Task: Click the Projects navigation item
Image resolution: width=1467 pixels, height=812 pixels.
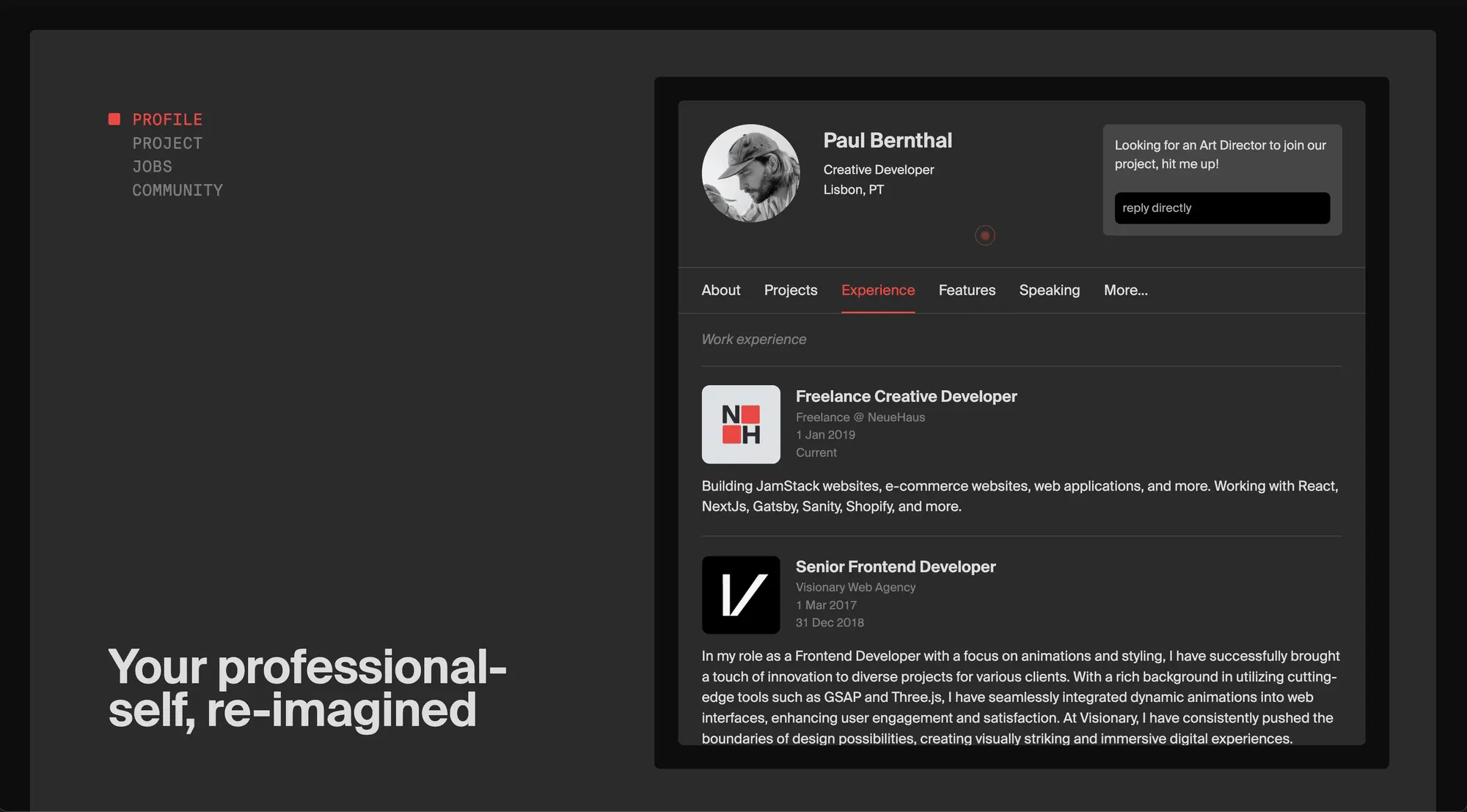Action: pyautogui.click(x=791, y=290)
